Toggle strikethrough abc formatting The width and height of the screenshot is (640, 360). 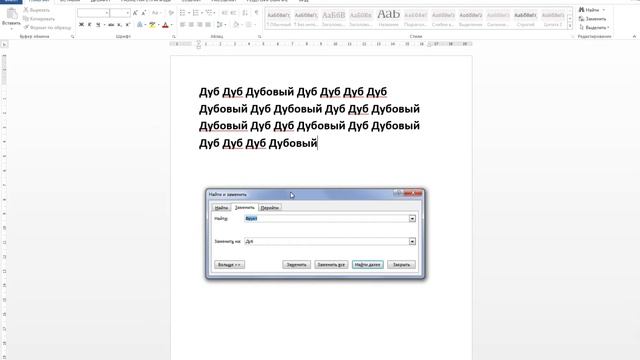pos(111,25)
